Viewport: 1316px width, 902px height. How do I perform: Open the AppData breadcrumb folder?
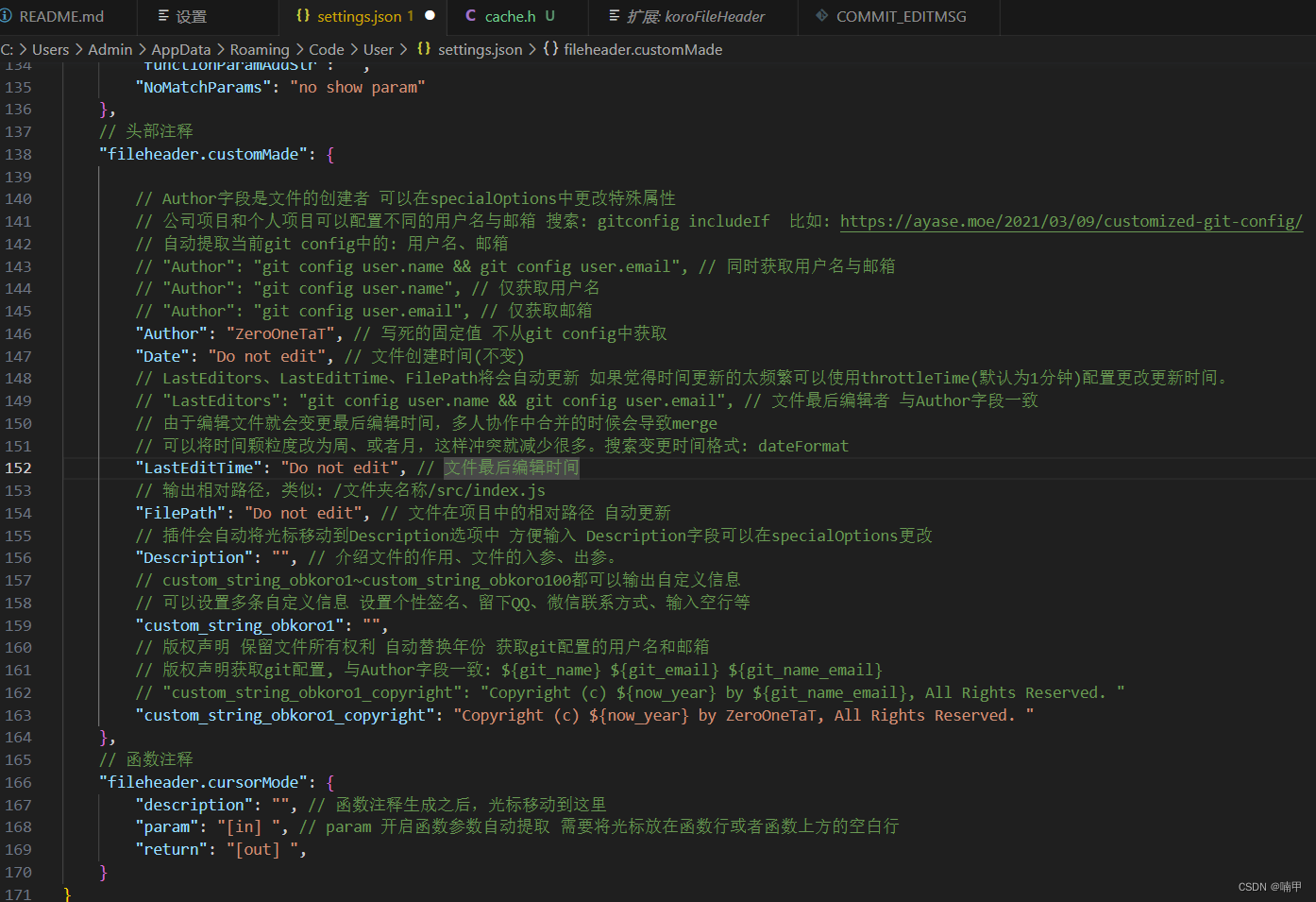pyautogui.click(x=181, y=50)
